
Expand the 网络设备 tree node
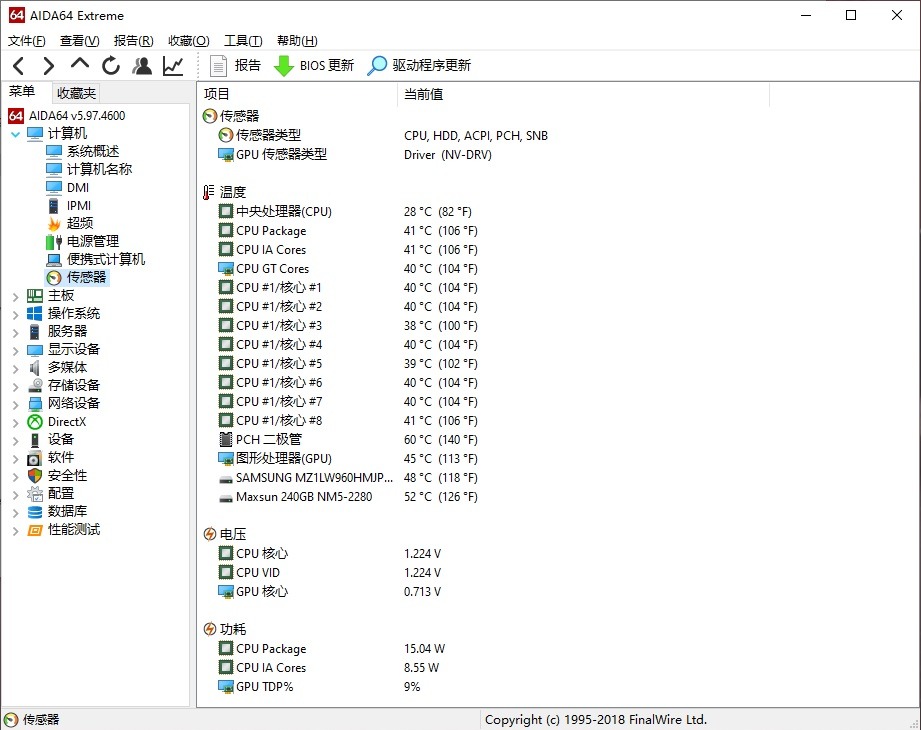click(x=15, y=405)
